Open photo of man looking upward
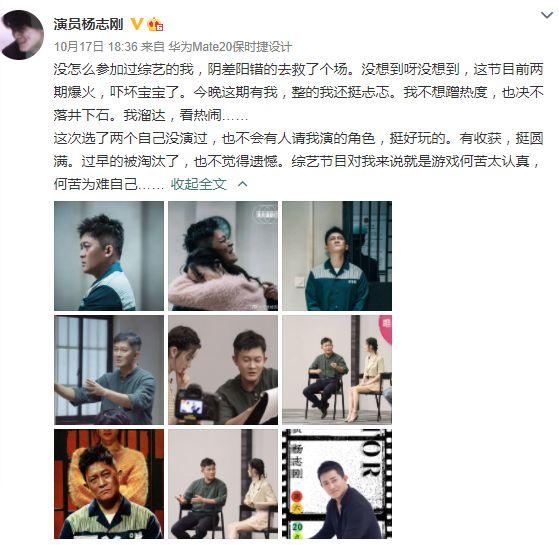The image size is (559, 545). pos(337,256)
